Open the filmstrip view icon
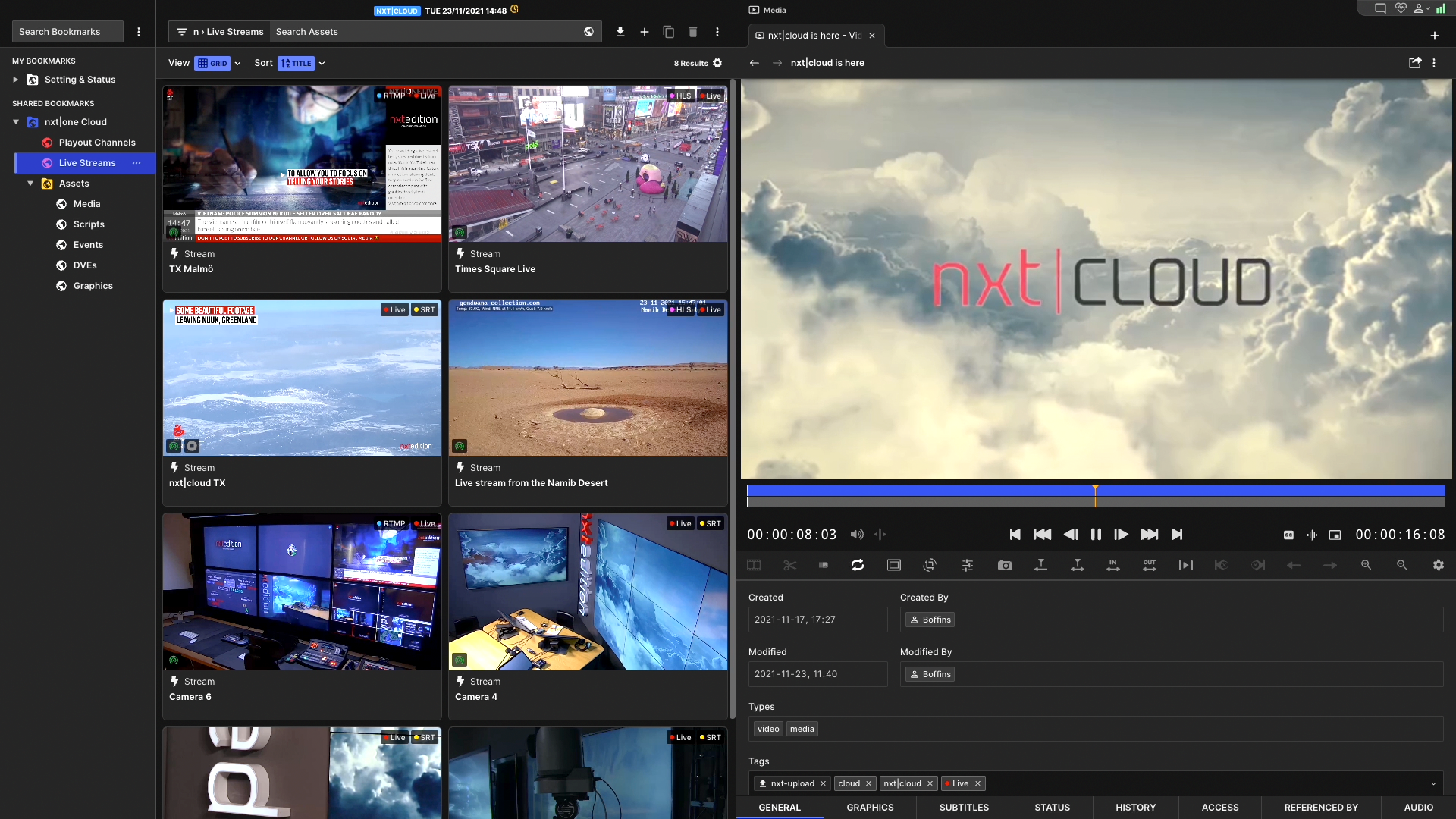 tap(754, 565)
